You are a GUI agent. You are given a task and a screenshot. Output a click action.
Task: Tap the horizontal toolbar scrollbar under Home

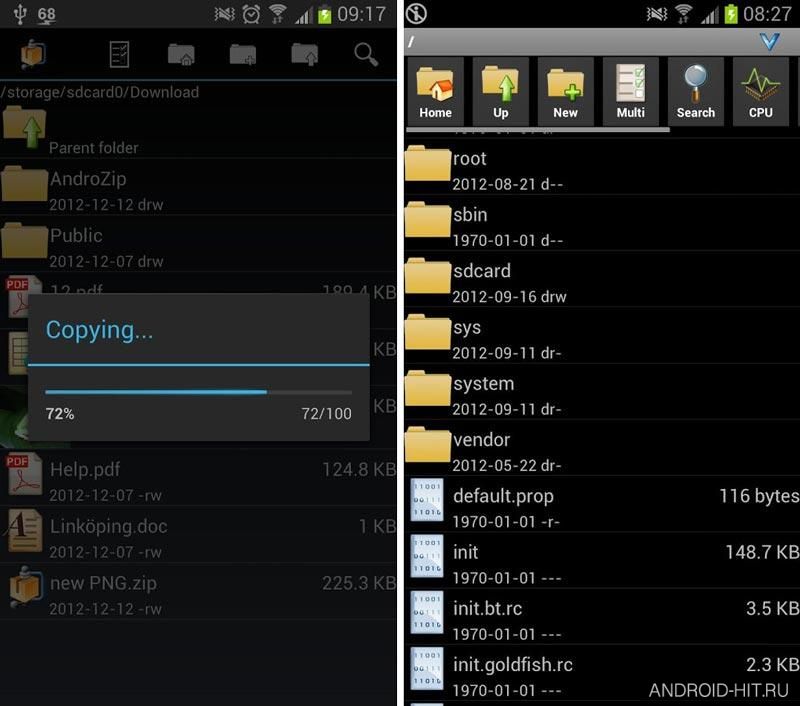point(538,130)
